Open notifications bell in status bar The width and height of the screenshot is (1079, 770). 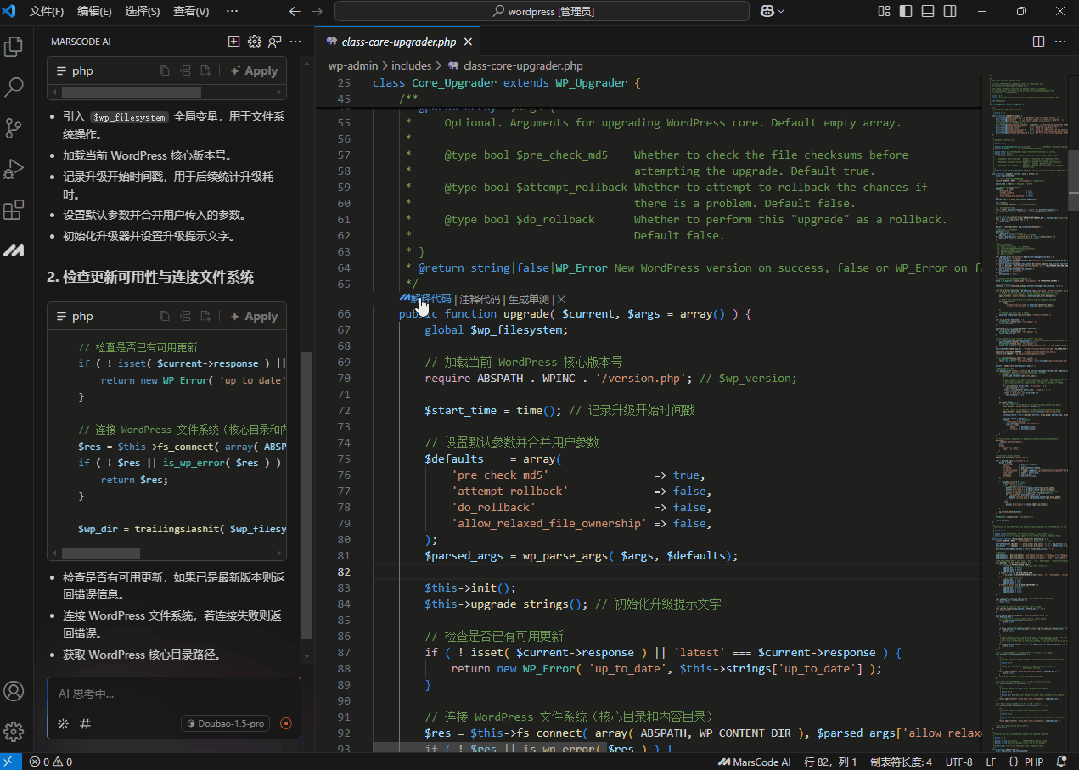pos(1061,762)
